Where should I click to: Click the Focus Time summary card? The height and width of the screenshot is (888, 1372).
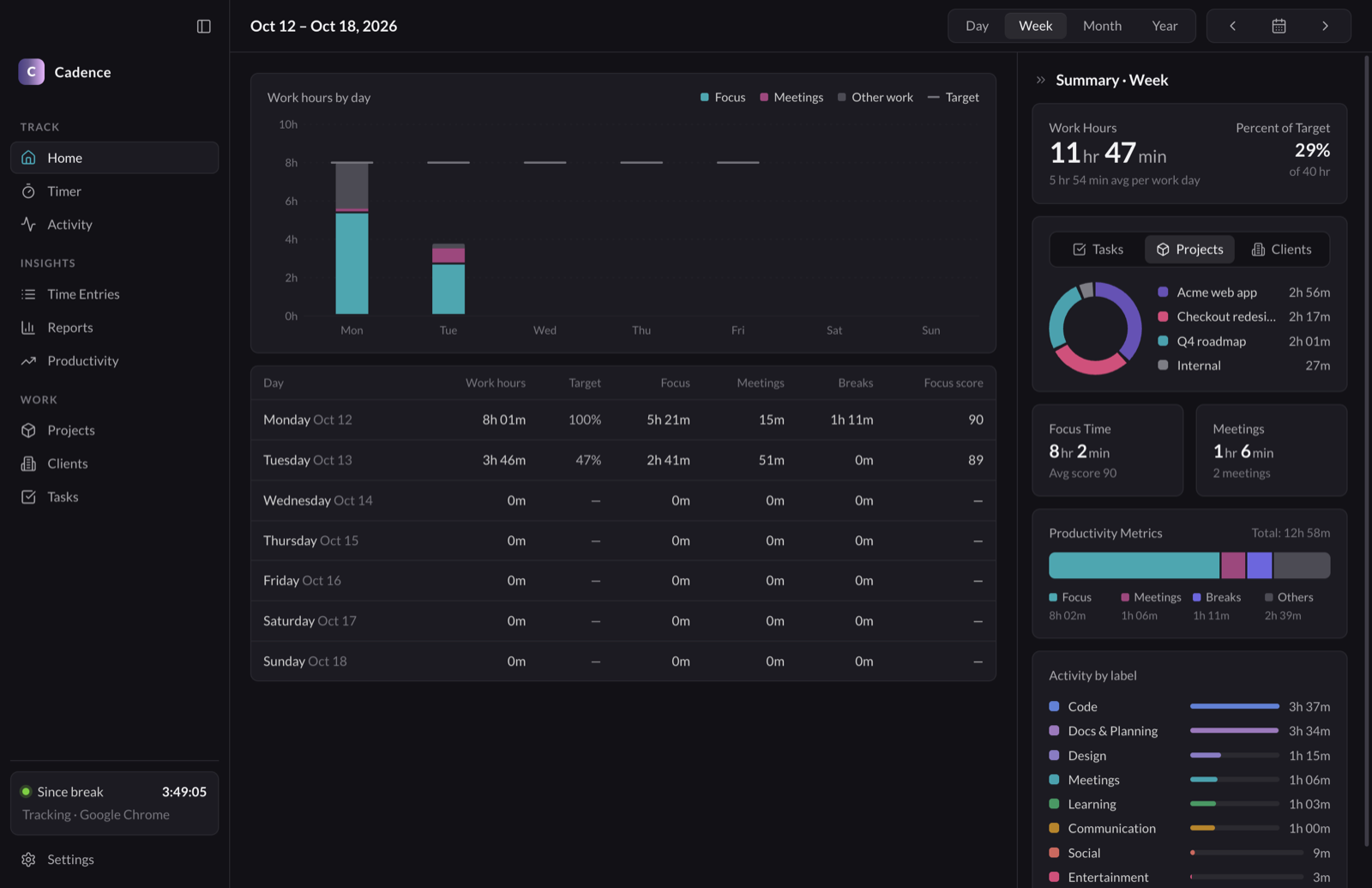[1107, 450]
